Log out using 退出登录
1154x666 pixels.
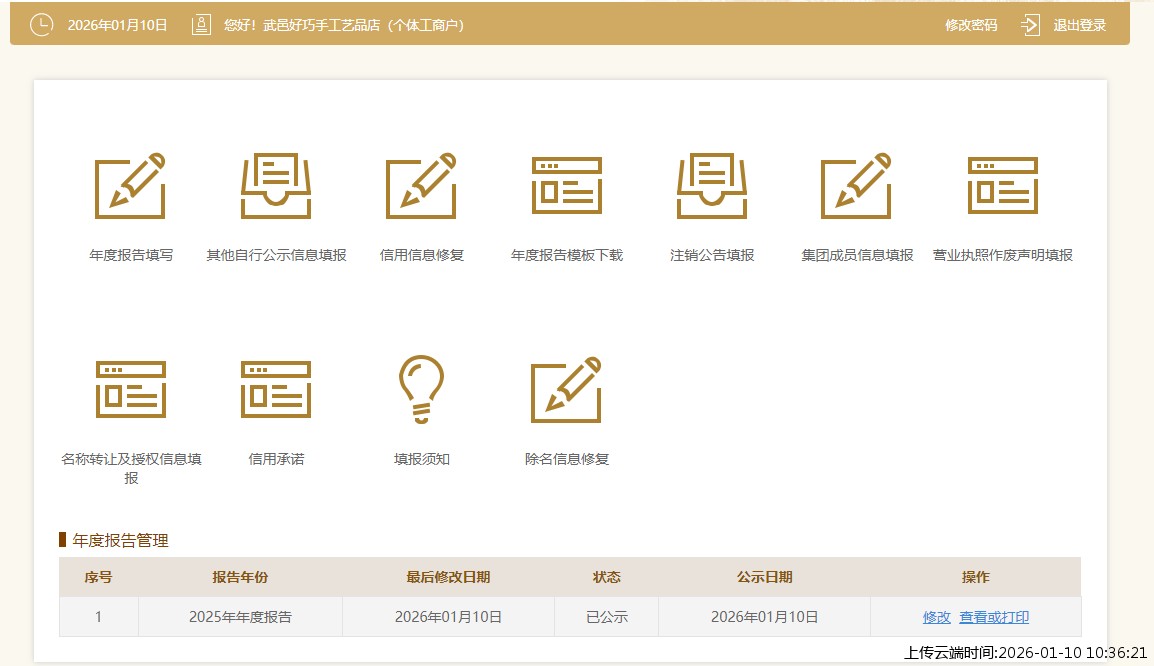point(1080,25)
